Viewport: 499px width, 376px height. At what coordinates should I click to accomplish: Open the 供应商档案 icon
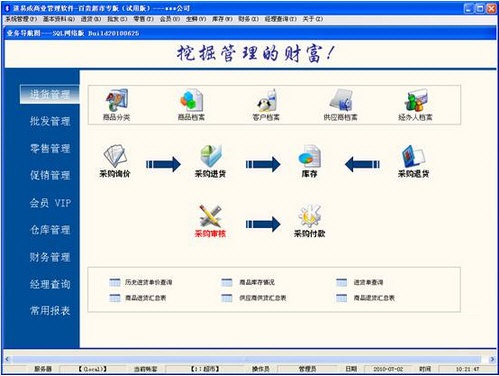click(x=340, y=104)
